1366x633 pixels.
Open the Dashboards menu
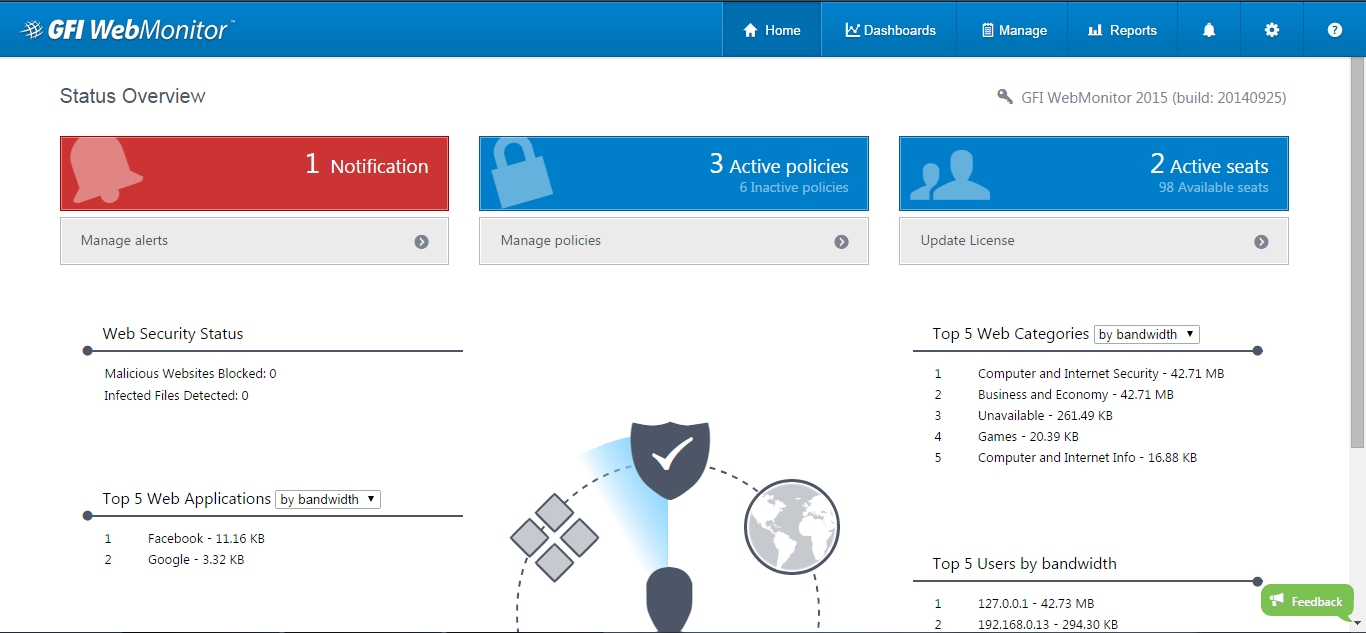(890, 30)
